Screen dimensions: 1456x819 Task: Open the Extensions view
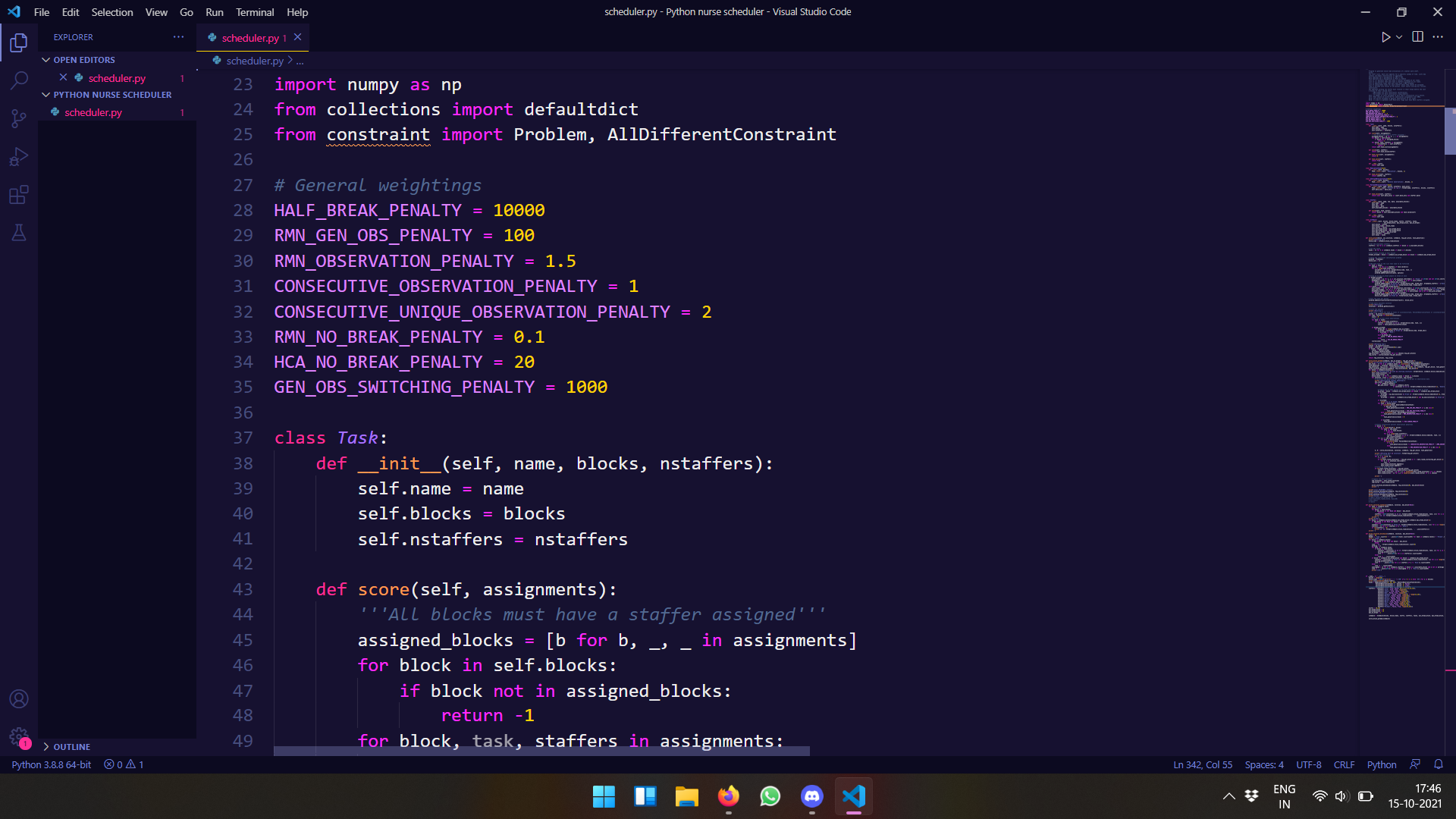point(19,195)
